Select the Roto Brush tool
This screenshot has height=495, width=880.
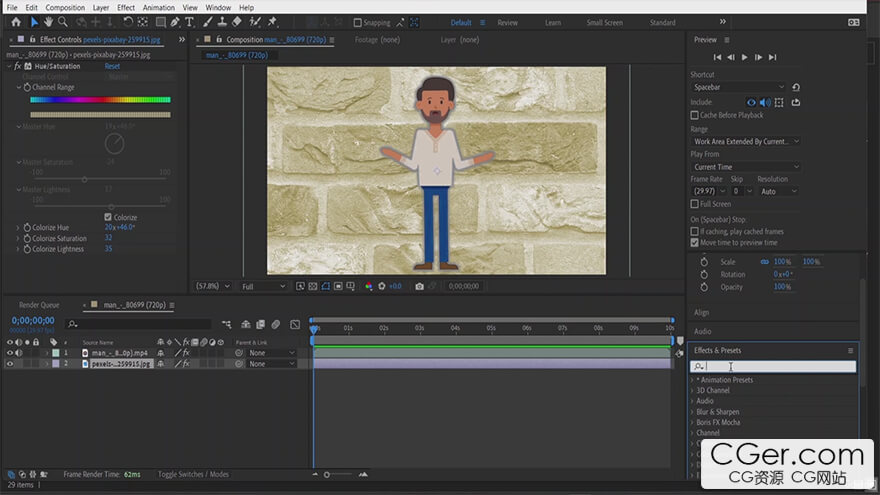255,22
